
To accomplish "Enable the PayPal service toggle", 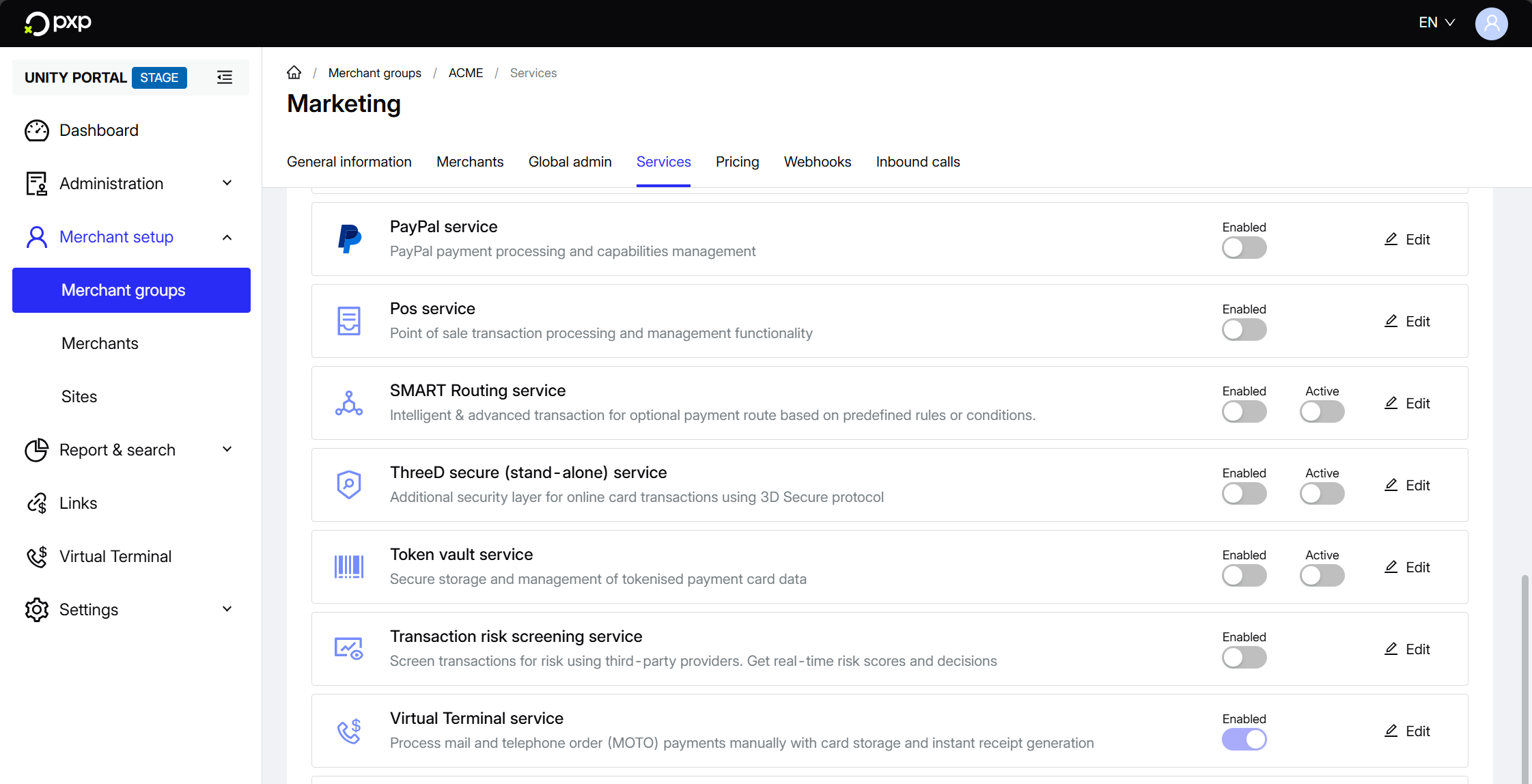I will coord(1244,248).
